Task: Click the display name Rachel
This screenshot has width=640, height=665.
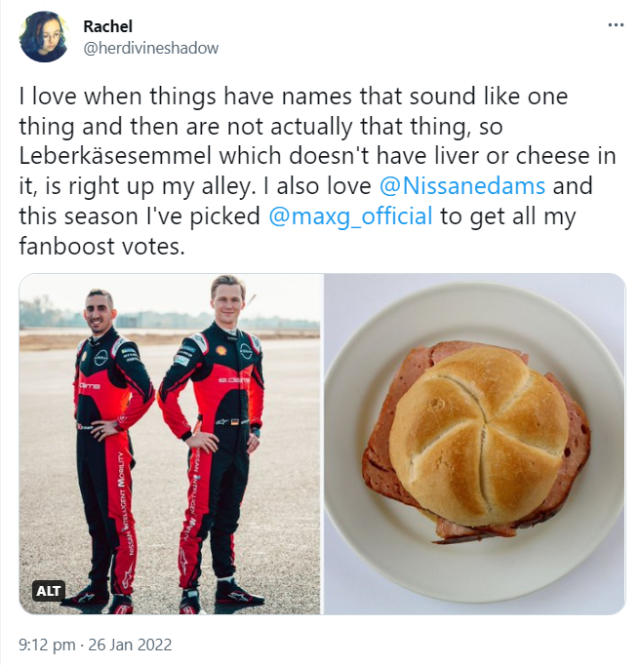Action: (108, 26)
